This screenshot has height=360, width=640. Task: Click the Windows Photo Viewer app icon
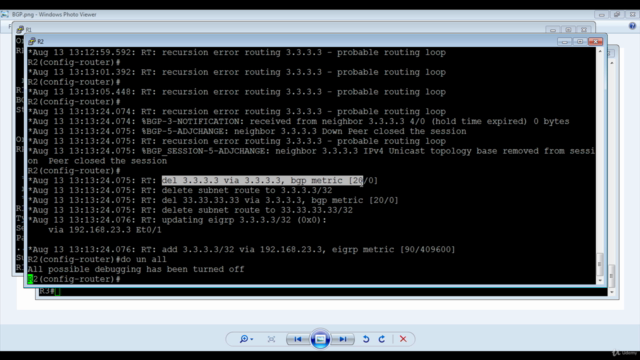tap(5, 15)
